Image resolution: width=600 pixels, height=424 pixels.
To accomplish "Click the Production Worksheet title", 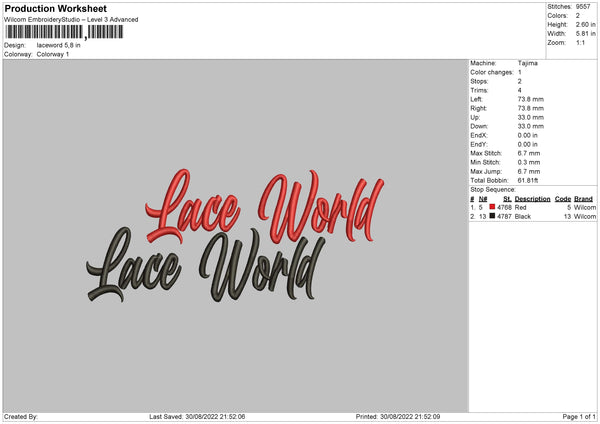I will (x=55, y=9).
